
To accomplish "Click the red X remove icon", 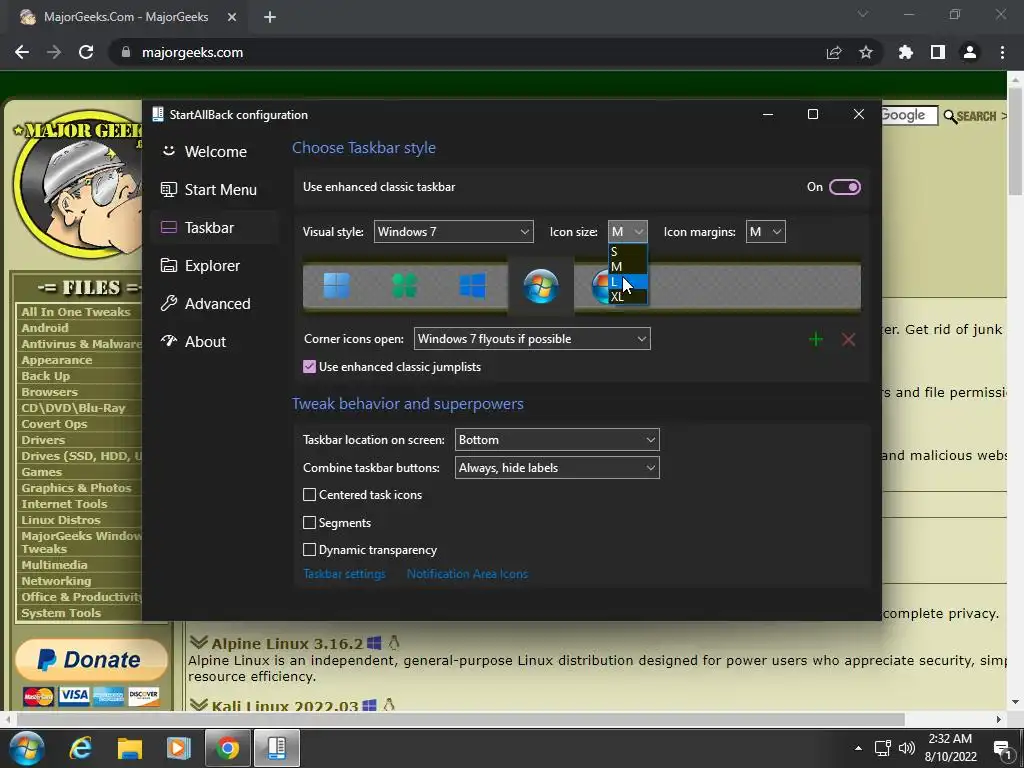I will [x=848, y=339].
